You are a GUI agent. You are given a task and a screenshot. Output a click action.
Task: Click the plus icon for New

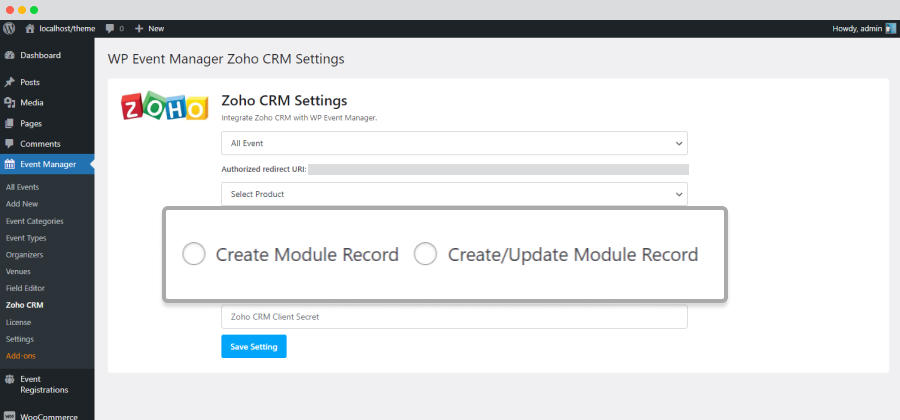pos(138,28)
